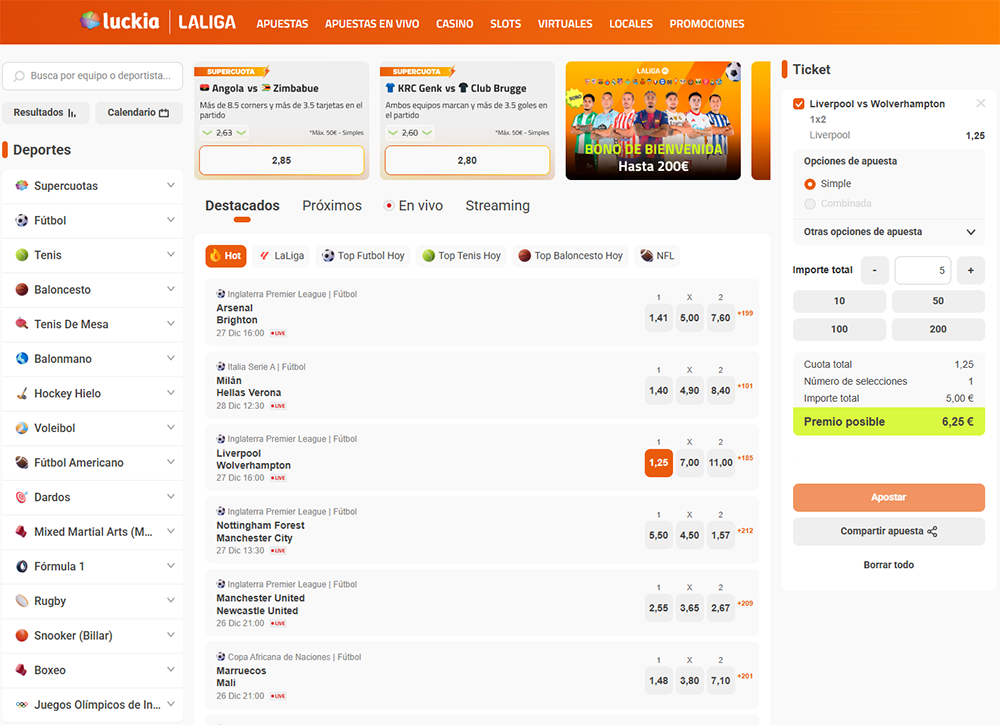Screen dimensions: 1000x725
Task: Switch to the Próximos tab
Action: tap(332, 205)
